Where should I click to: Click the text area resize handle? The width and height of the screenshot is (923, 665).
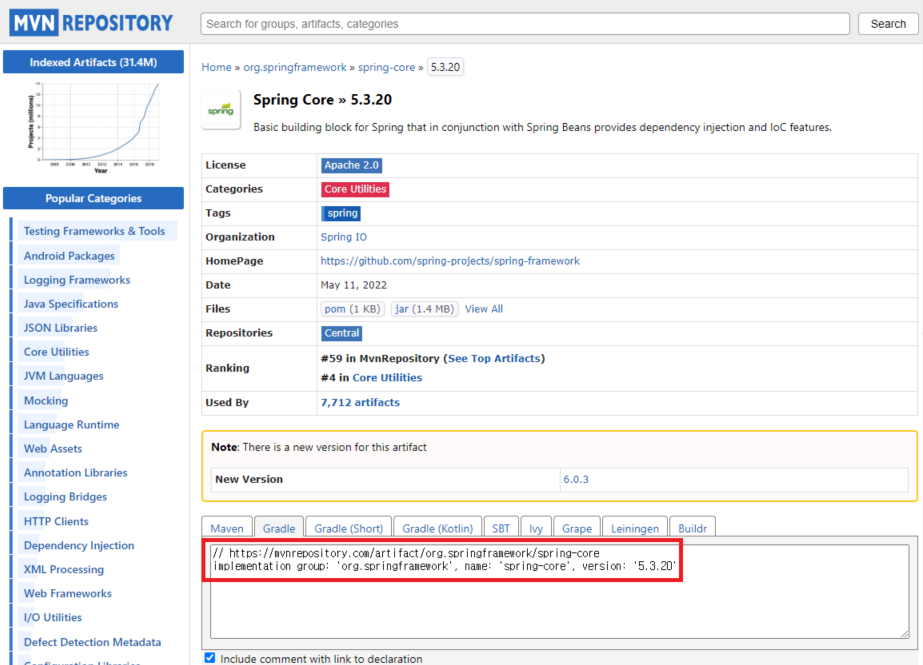pos(904,633)
